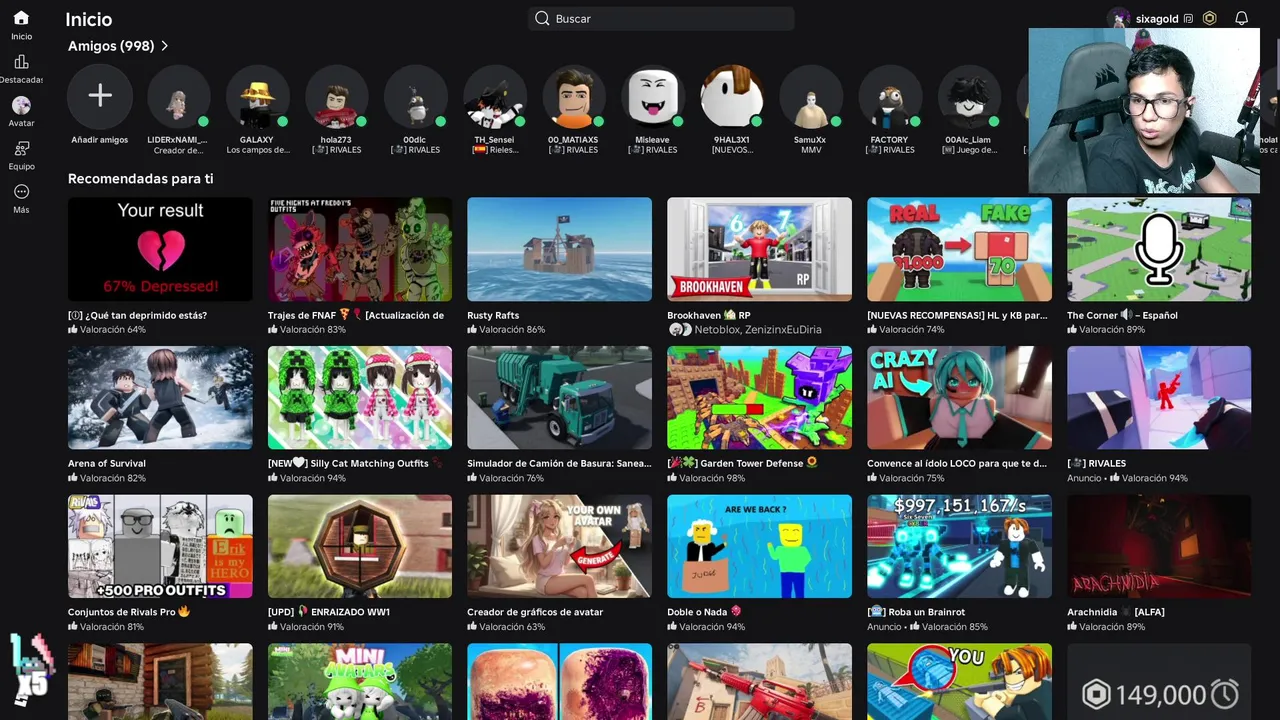The image size is (1280, 720).
Task: Open Arachnidia ALFA game thumbnail
Action: [1159, 546]
